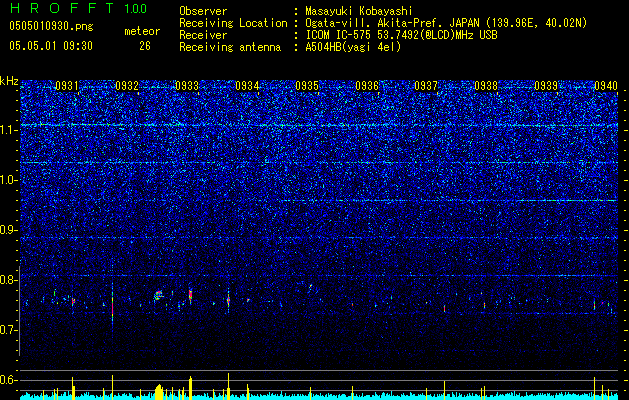Select the filename 0505010930.png
Screen dimensions: 629x400
point(51,26)
